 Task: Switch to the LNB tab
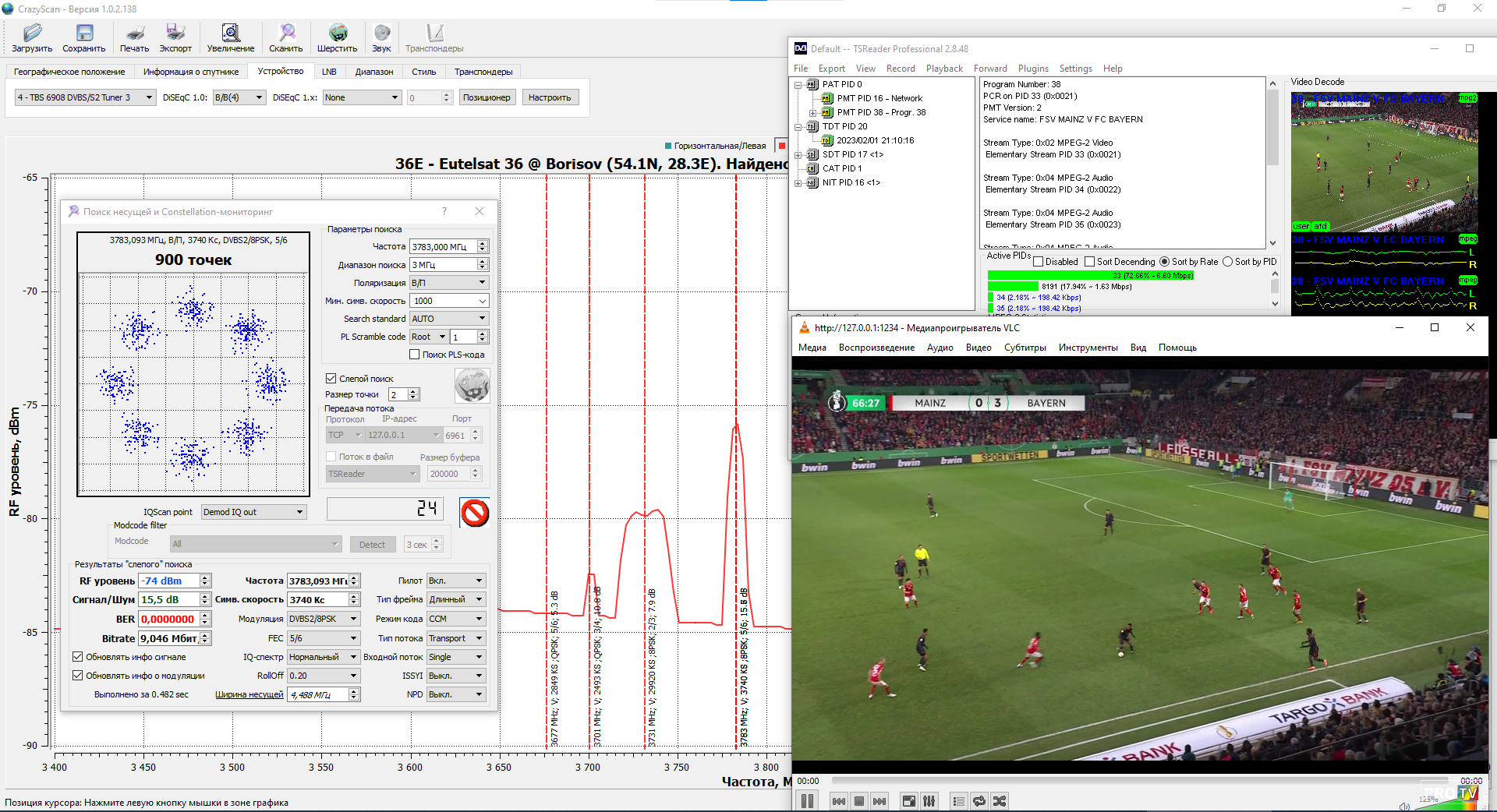point(329,72)
